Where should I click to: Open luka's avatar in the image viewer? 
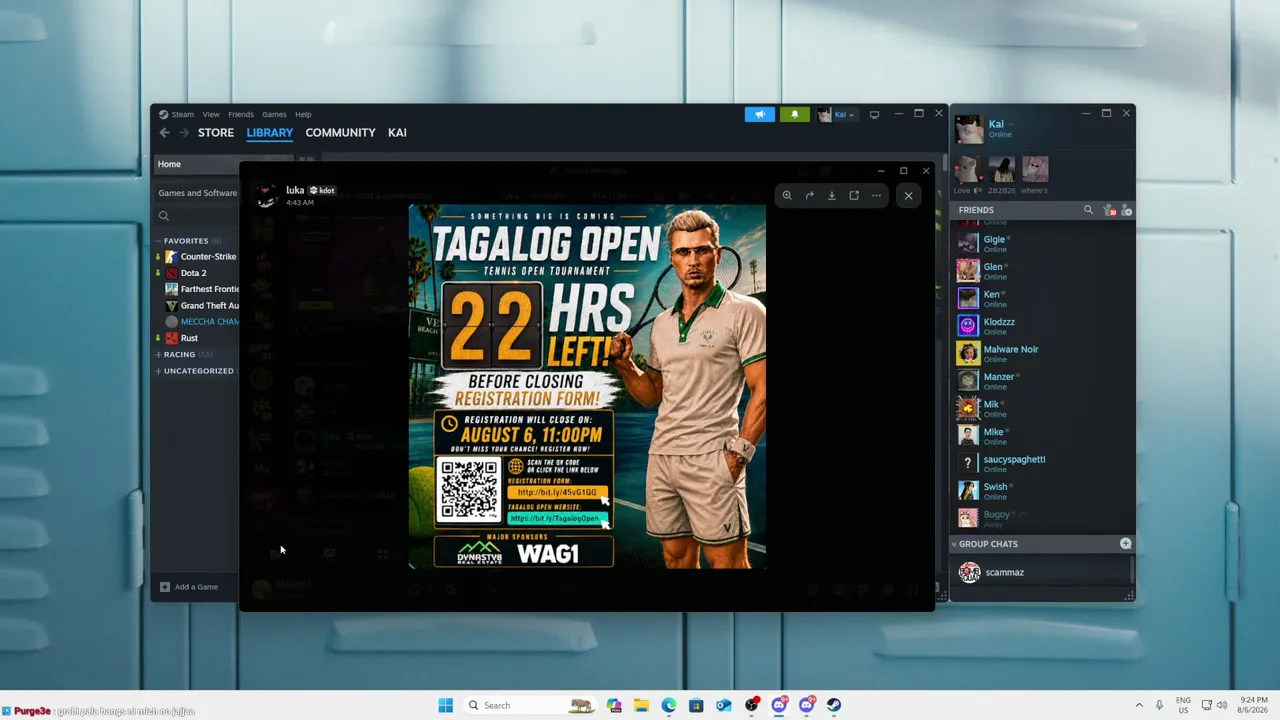point(266,196)
